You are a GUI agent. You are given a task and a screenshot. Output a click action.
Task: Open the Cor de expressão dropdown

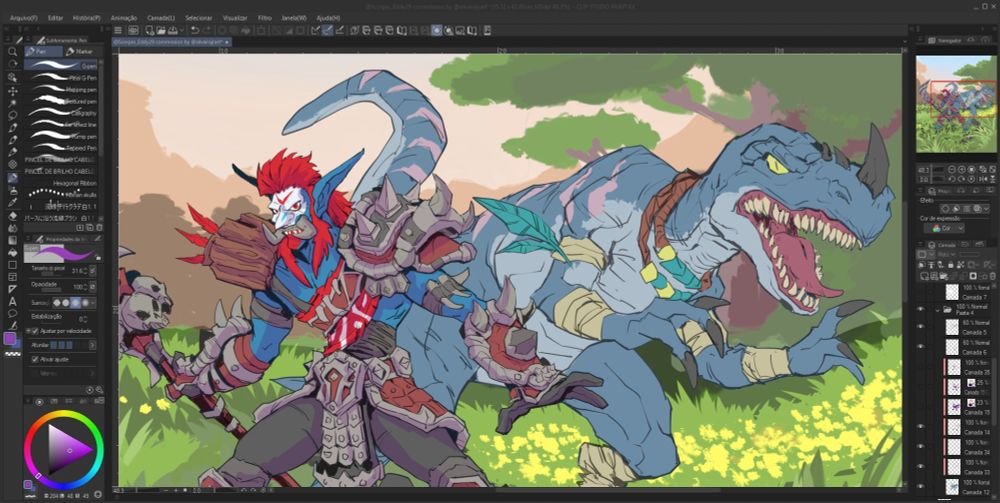947,228
